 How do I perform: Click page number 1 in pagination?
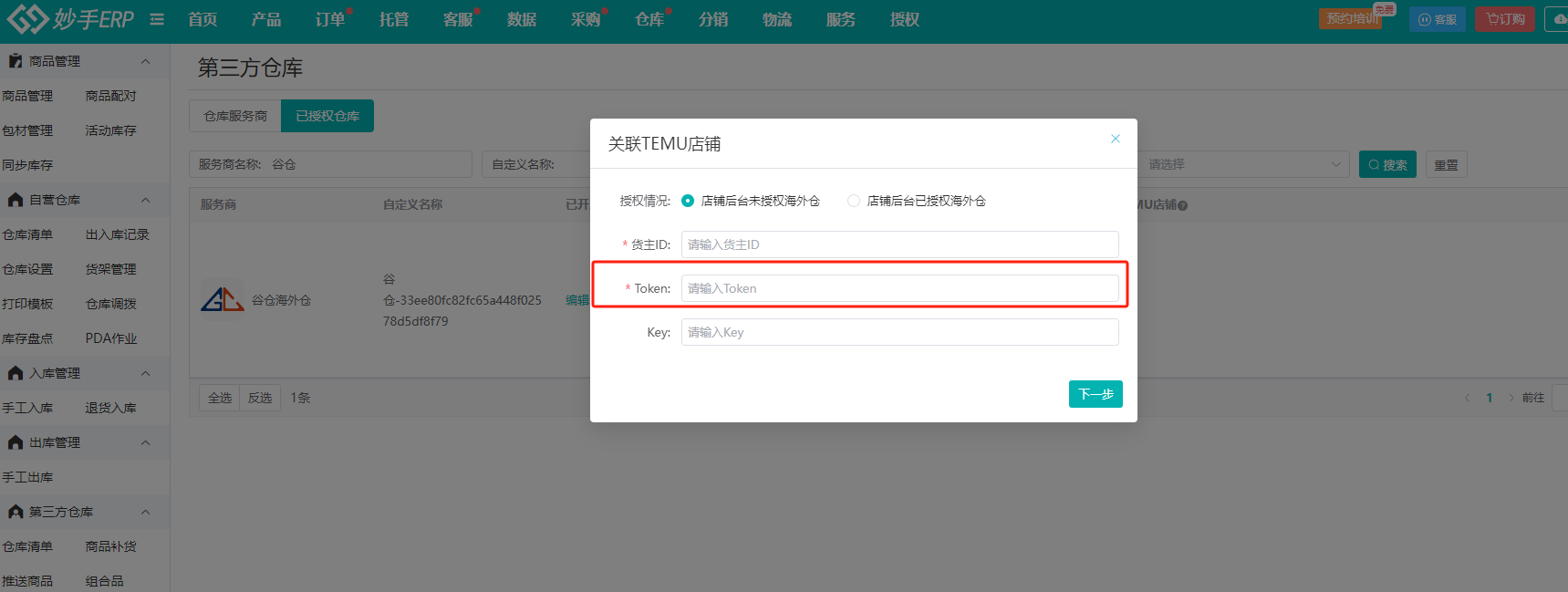coord(1490,398)
